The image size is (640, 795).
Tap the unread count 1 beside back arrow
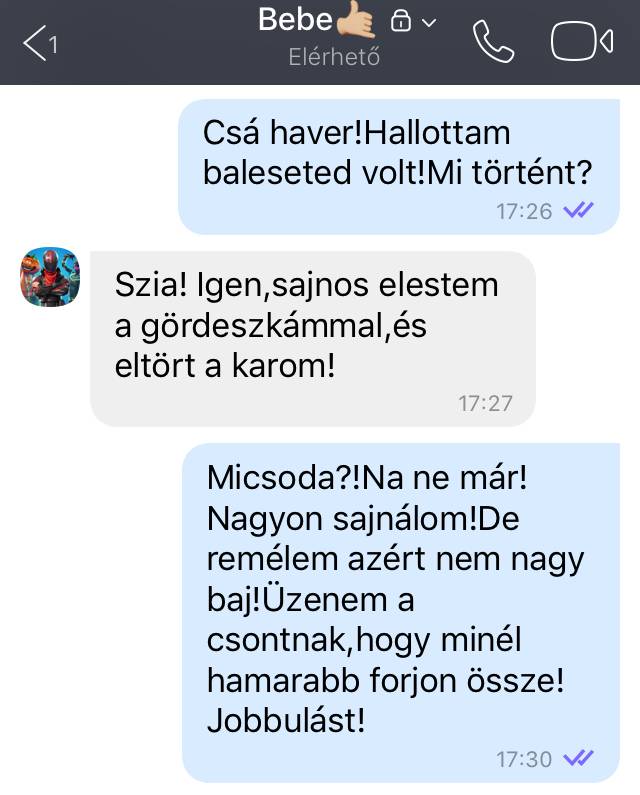point(53,45)
